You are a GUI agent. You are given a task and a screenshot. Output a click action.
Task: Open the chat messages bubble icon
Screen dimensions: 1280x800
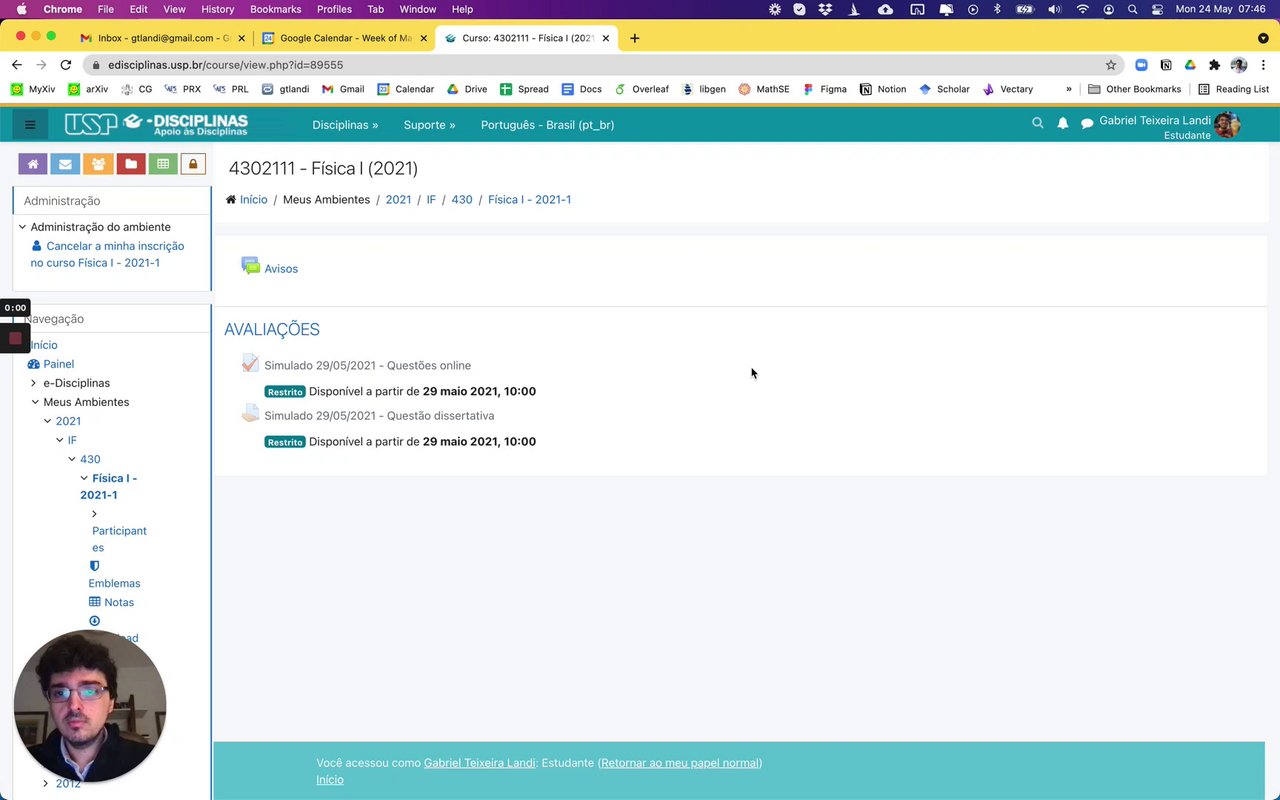coord(1087,124)
